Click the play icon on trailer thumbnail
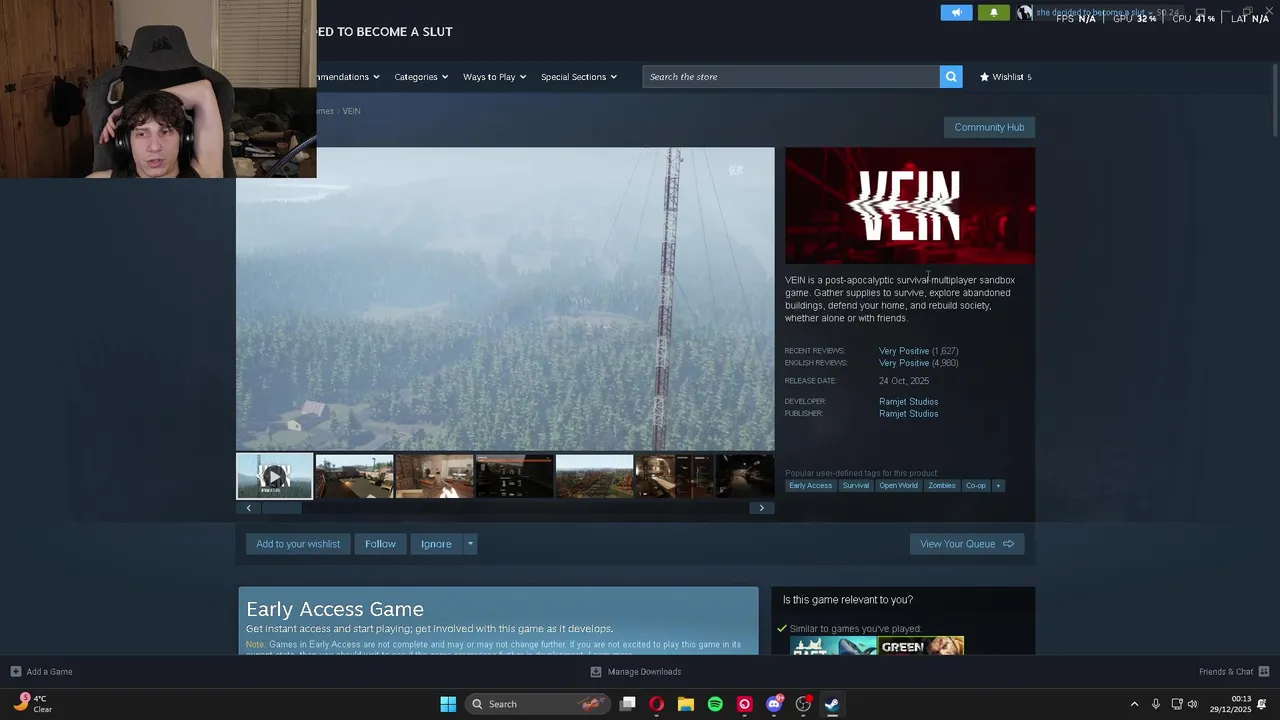This screenshot has width=1280, height=720. 275,476
